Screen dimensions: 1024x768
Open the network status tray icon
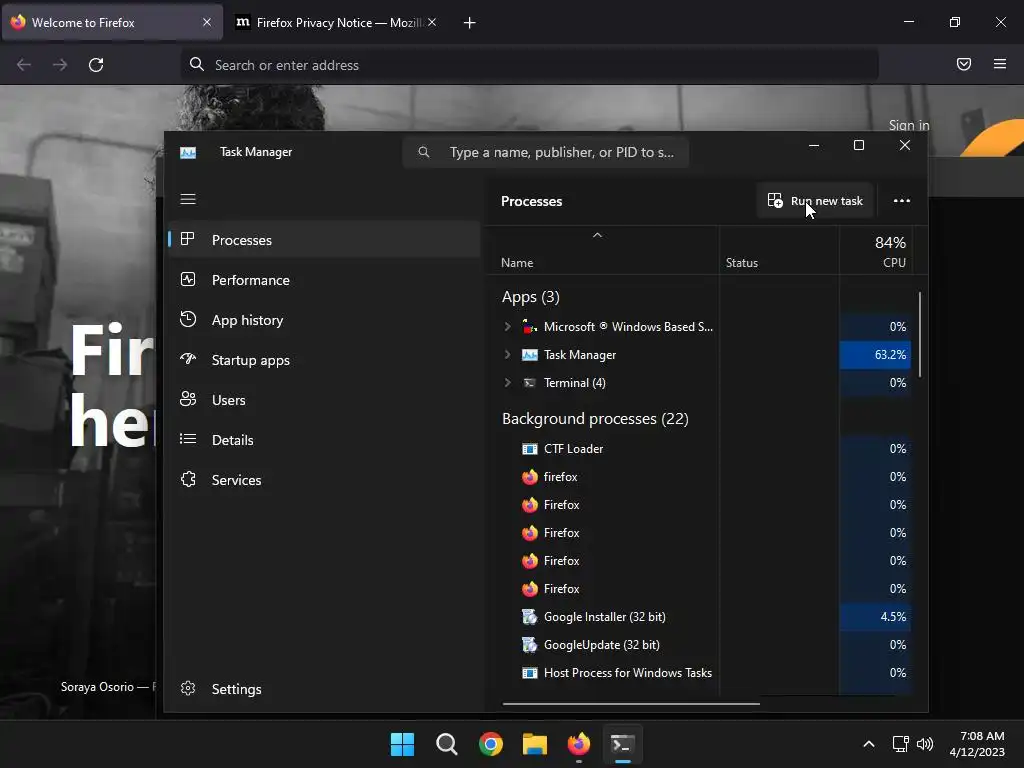click(x=901, y=744)
